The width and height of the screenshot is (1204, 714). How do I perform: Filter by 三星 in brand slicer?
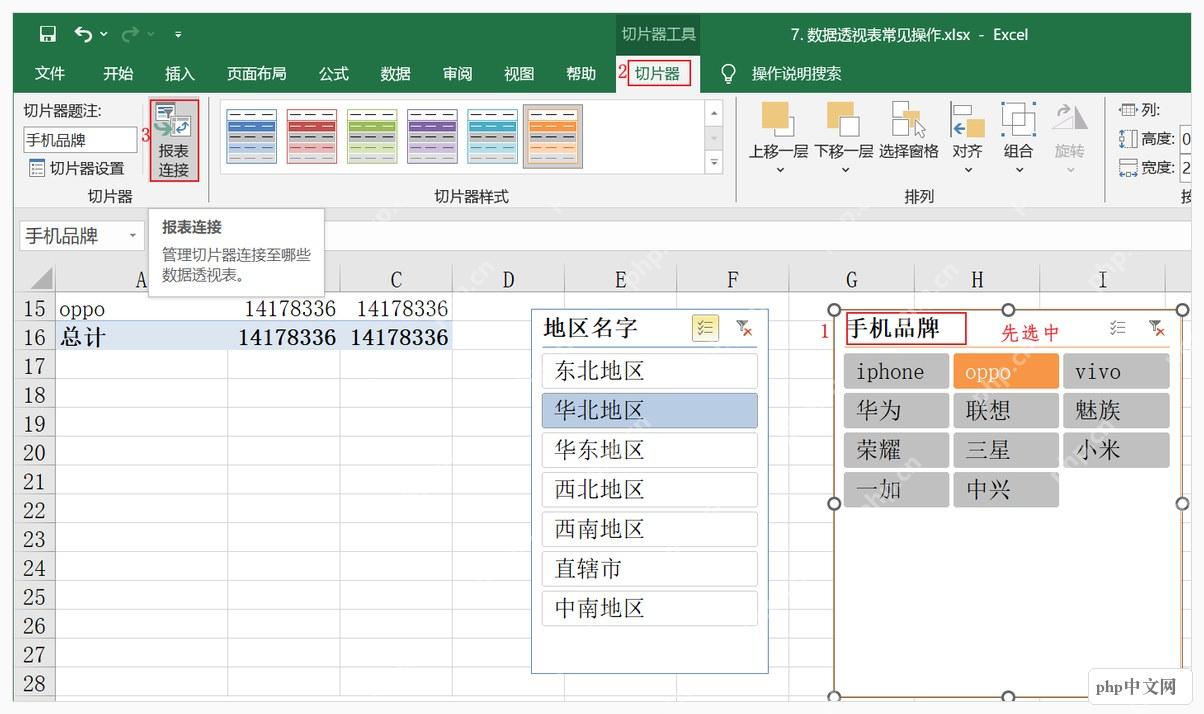[x=1006, y=450]
